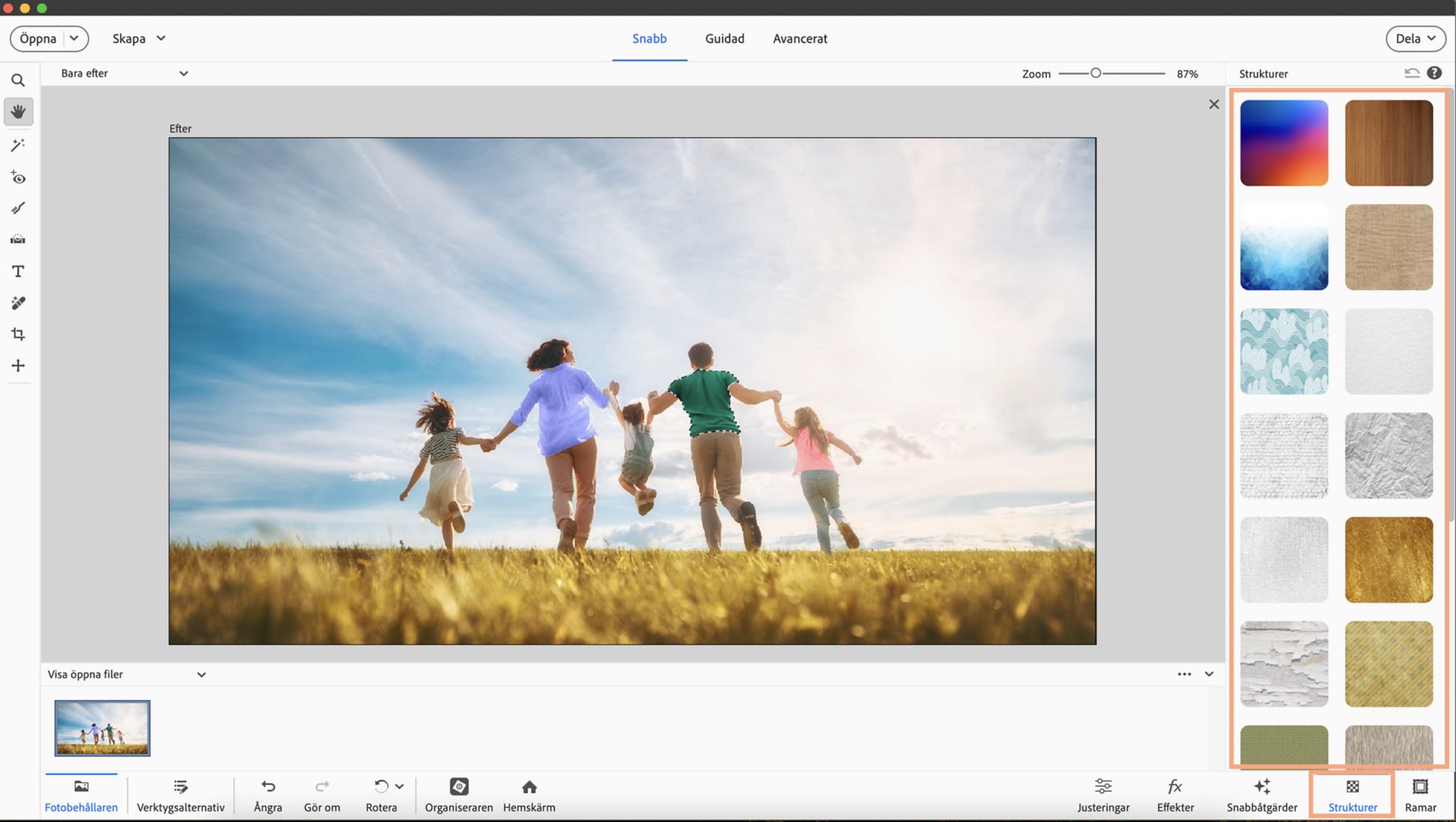Select the Spot Healing Brush tool
The image size is (1456, 822).
(18, 303)
